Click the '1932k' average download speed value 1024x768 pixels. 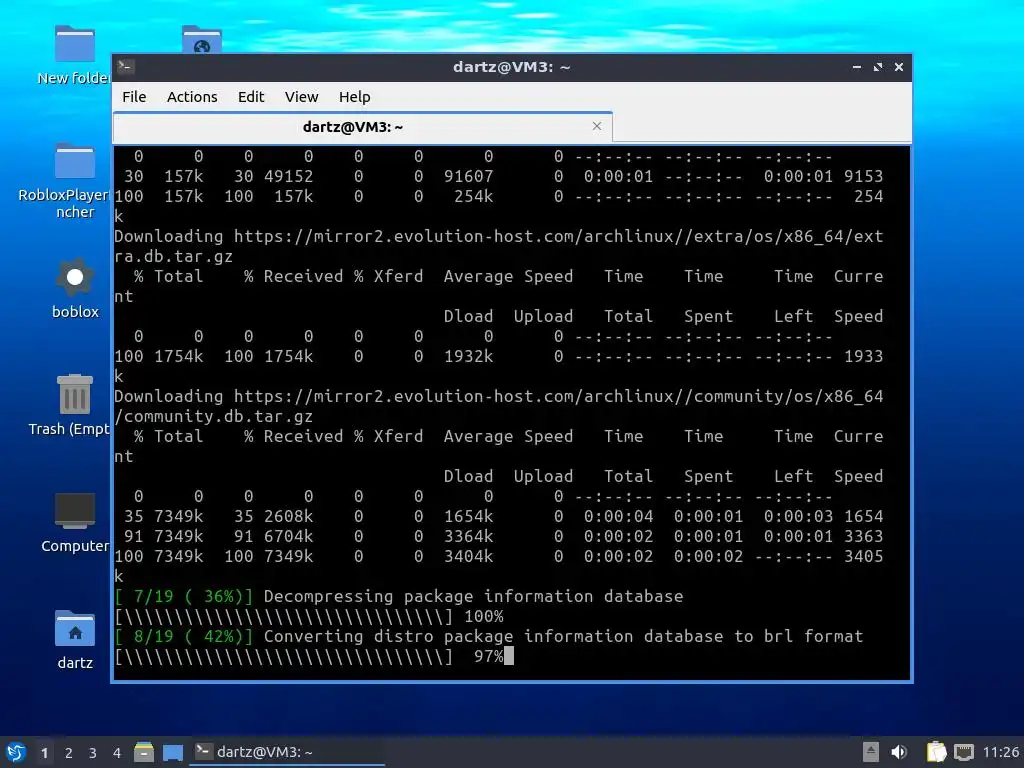tap(468, 357)
